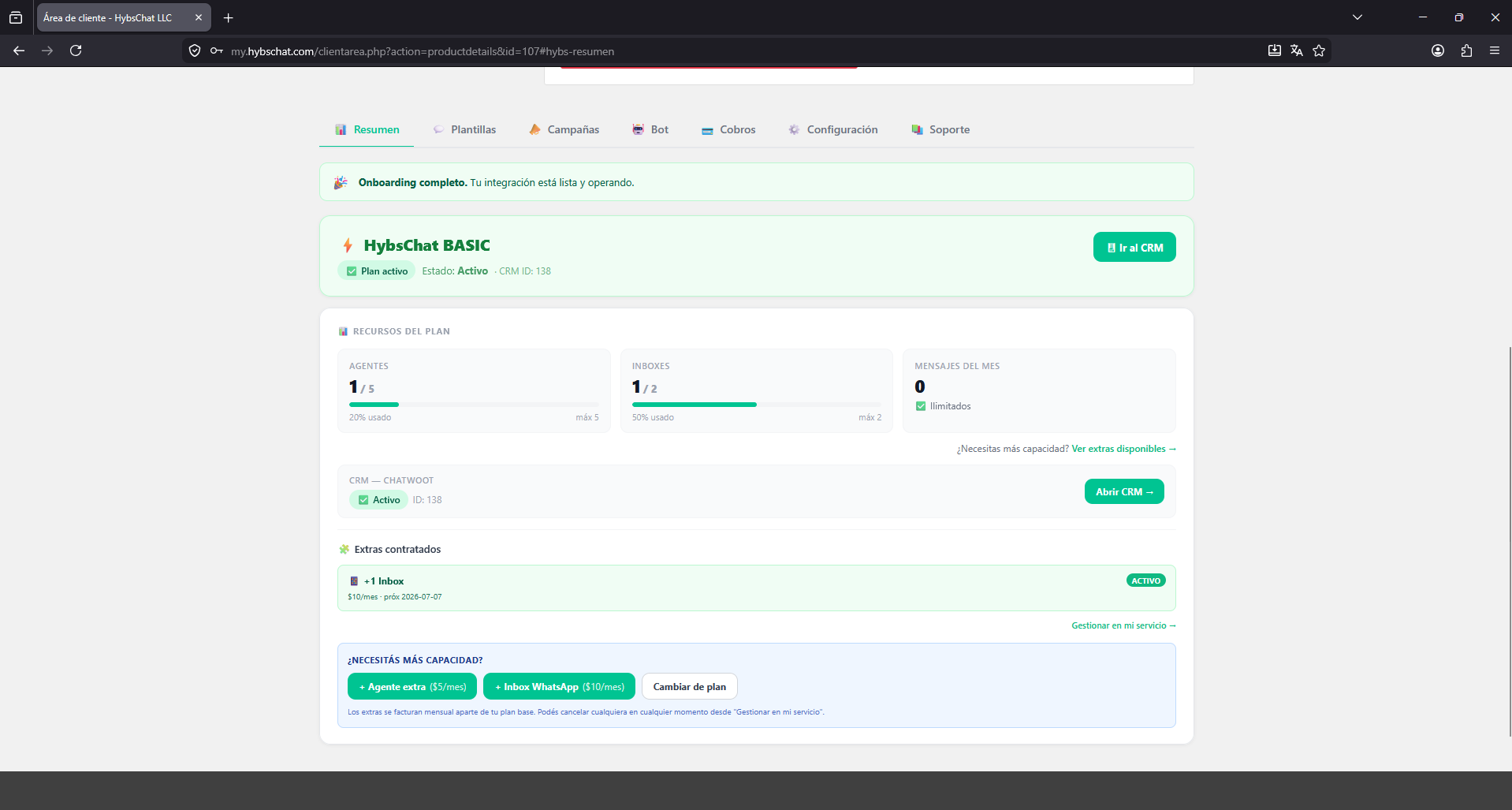This screenshot has width=1512, height=810.
Task: Click the translate page icon
Action: [x=1297, y=50]
